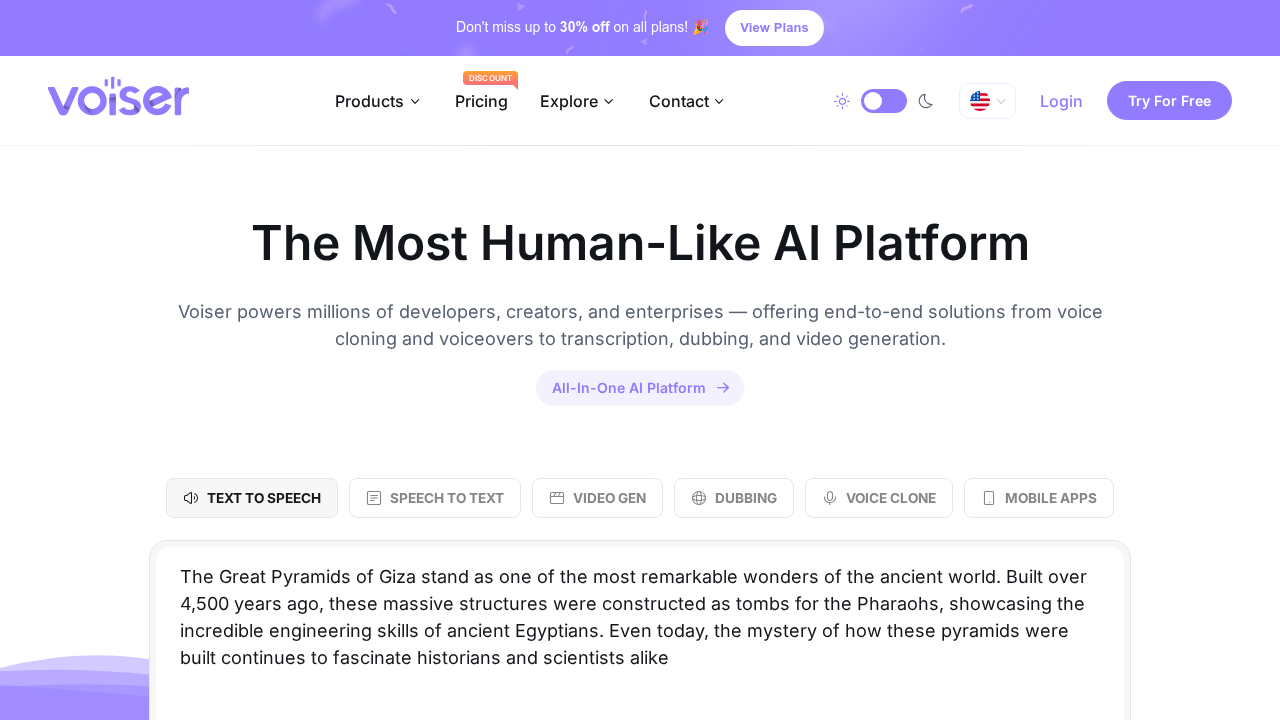Click the Login link

coord(1061,100)
